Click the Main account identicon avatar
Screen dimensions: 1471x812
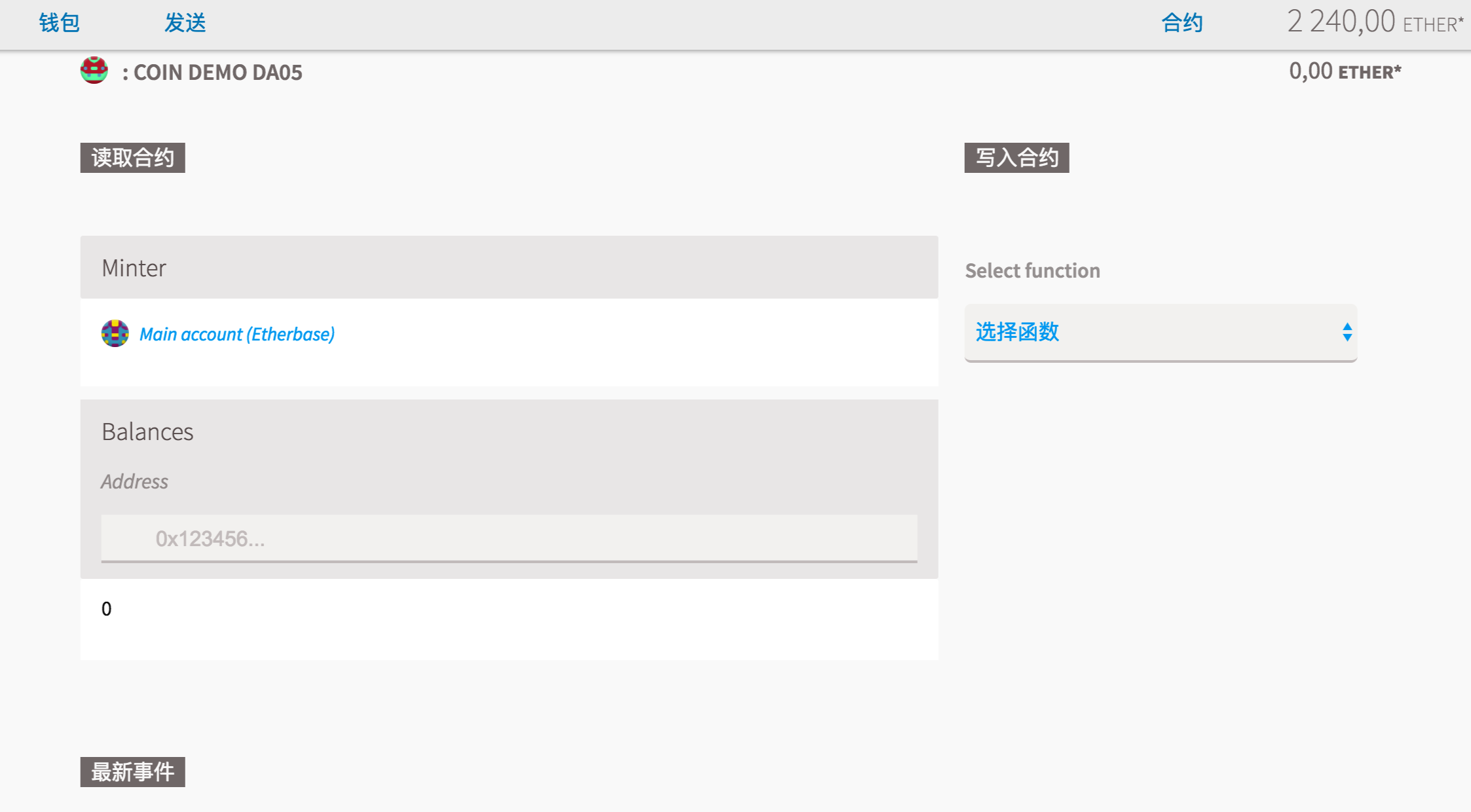tap(115, 333)
